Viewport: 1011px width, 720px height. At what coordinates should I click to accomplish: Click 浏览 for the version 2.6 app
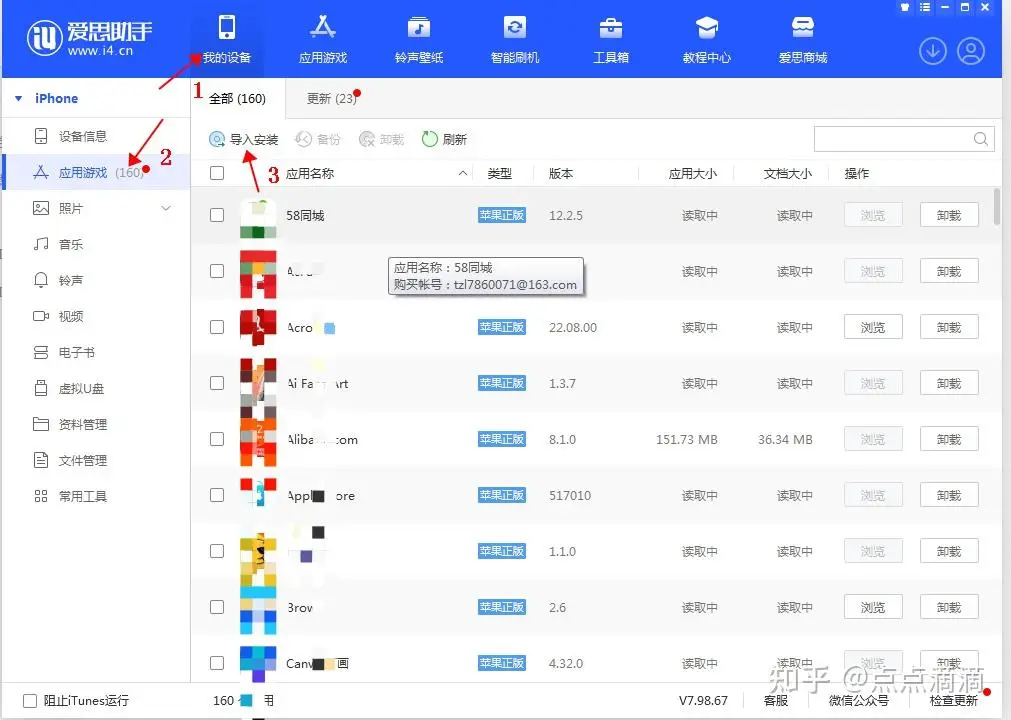coord(873,607)
